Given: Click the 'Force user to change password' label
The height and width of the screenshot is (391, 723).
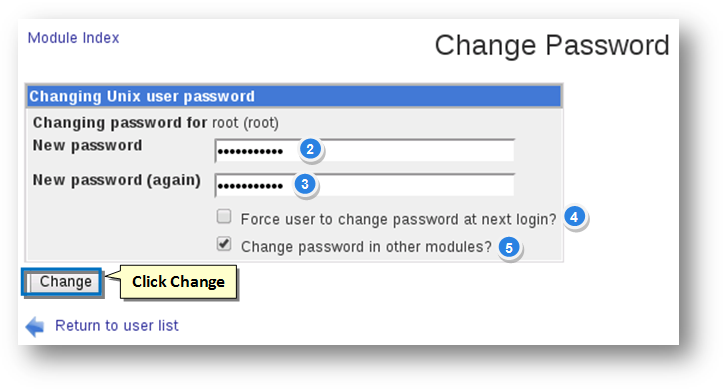Looking at the screenshot, I should [398, 219].
